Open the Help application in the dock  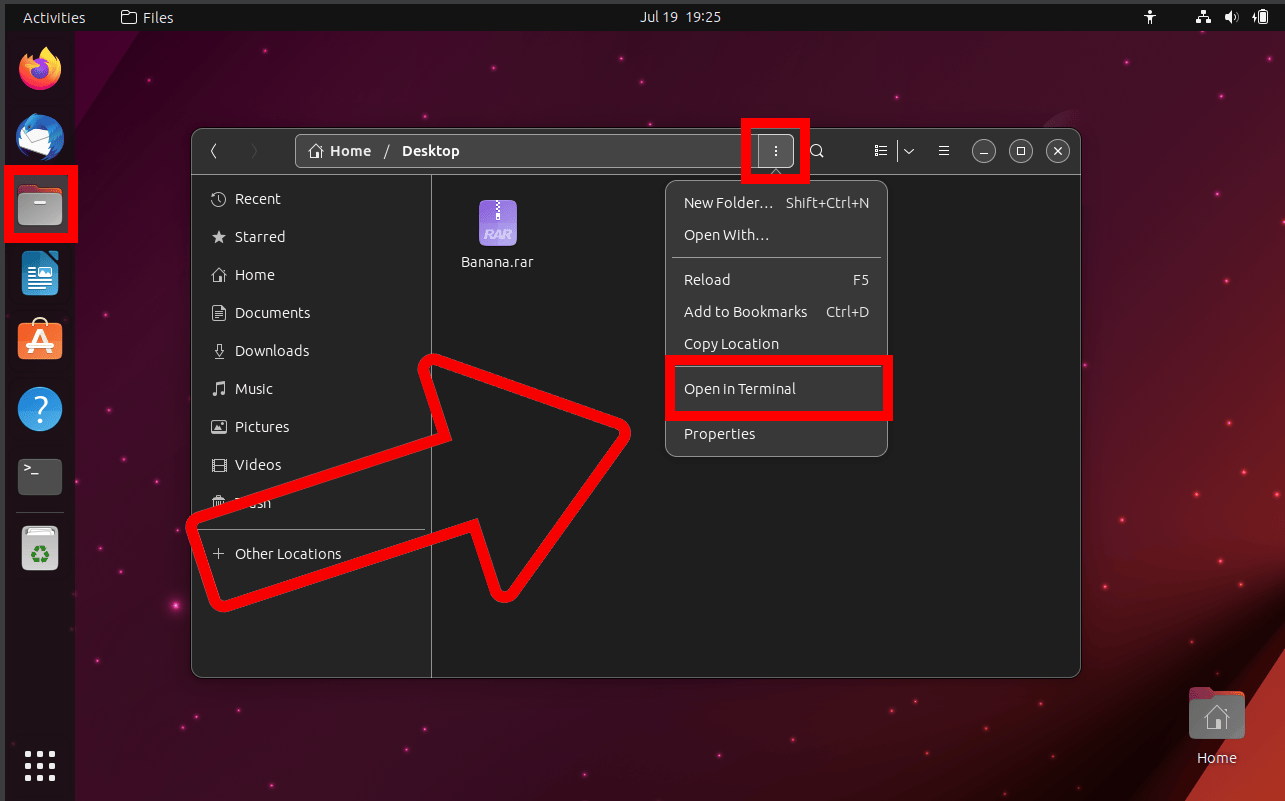click(x=39, y=409)
